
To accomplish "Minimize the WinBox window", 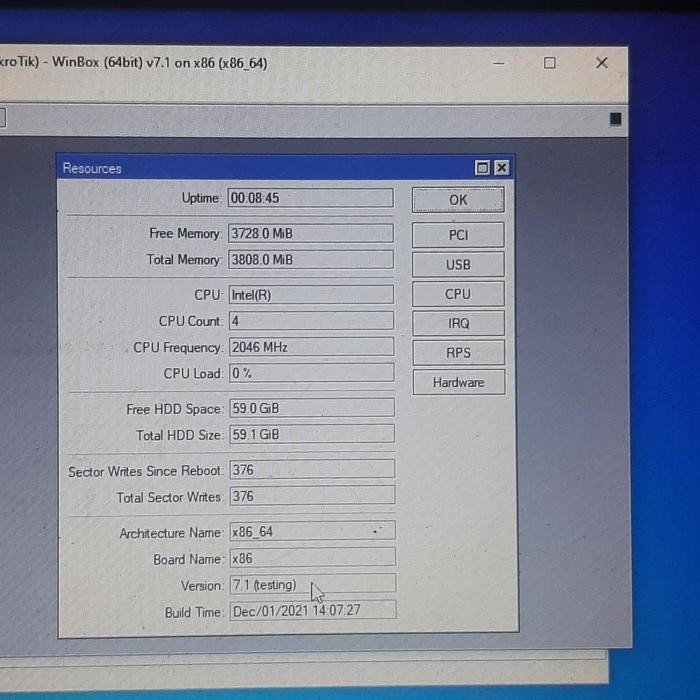I will click(499, 63).
